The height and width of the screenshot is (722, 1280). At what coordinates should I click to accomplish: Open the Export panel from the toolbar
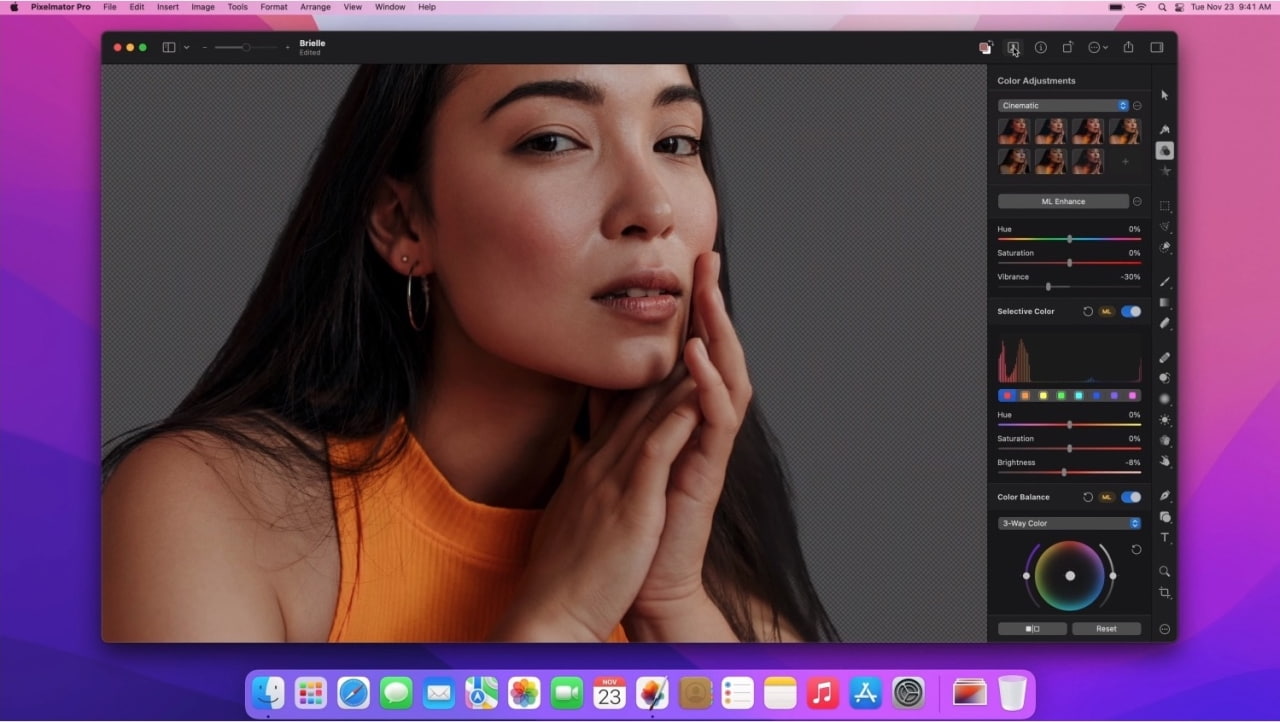pyautogui.click(x=1128, y=47)
